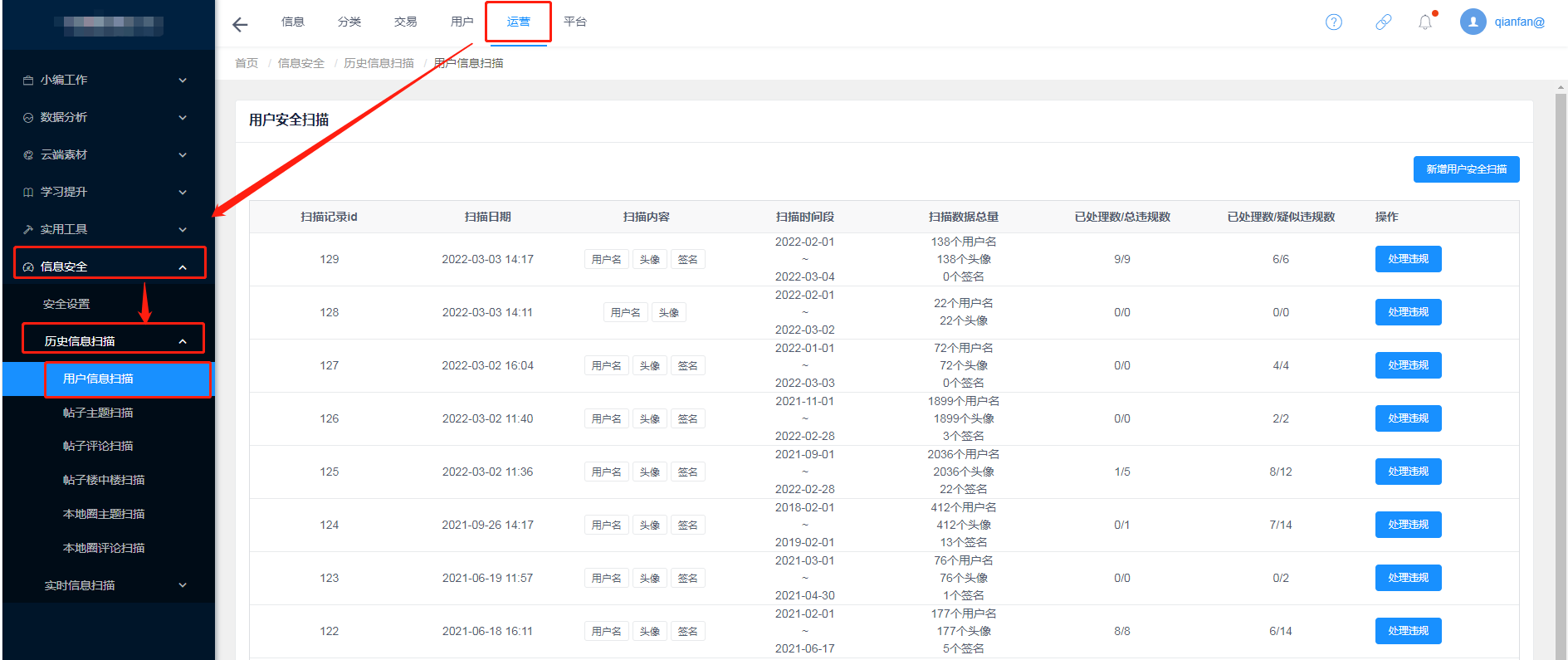Click scan date 2021-09-26 14:17

pyautogui.click(x=487, y=525)
